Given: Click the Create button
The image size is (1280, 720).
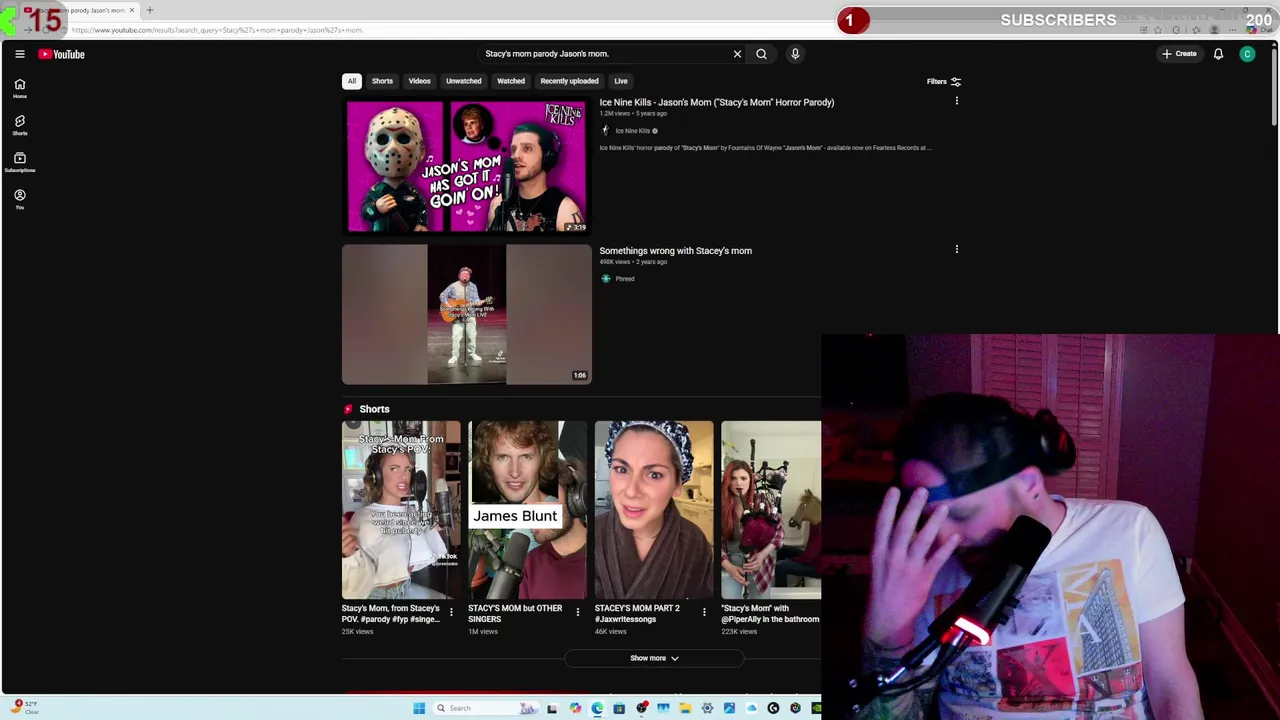Looking at the screenshot, I should click(1179, 54).
